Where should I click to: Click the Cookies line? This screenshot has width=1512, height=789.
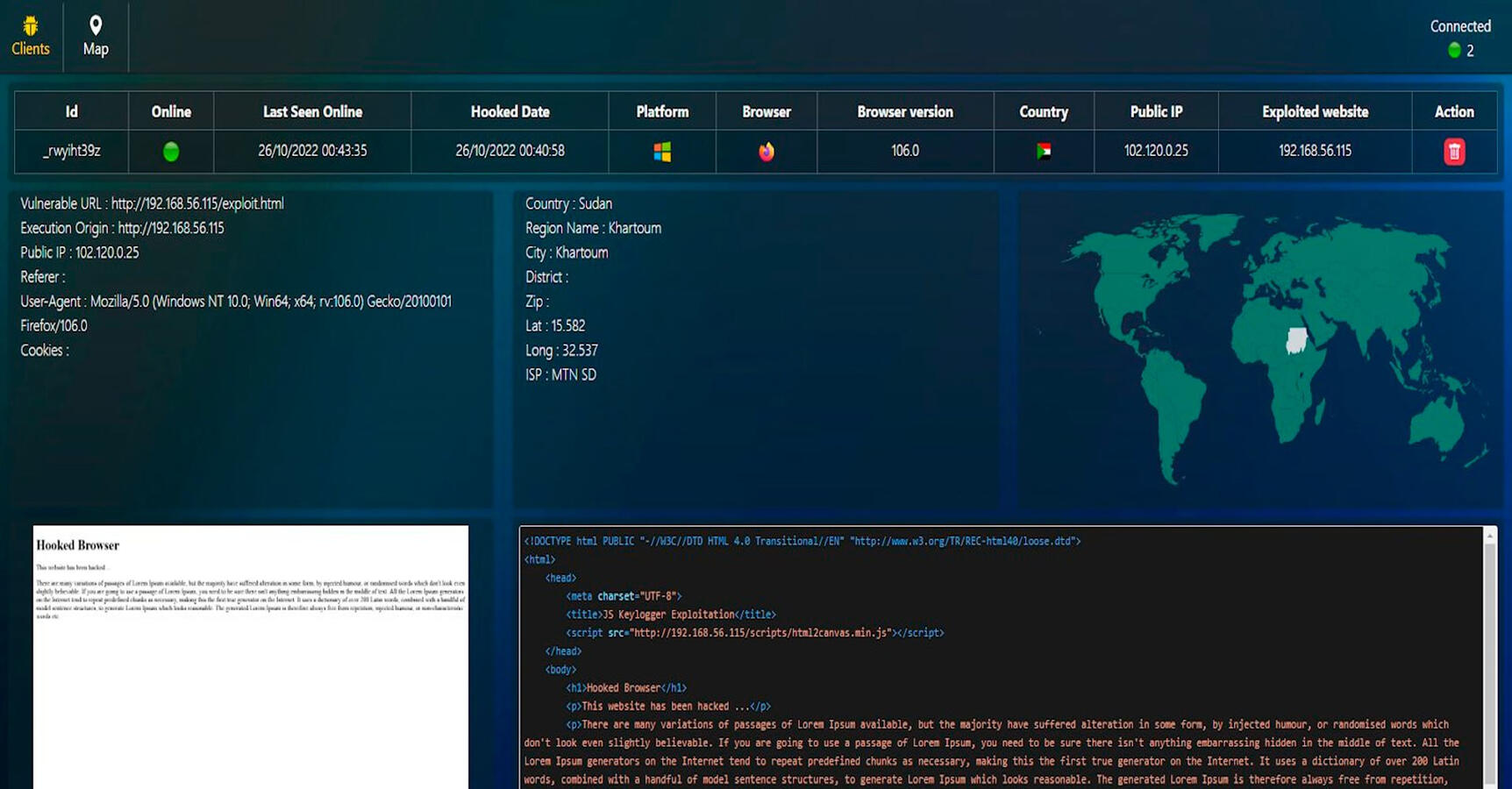[45, 351]
